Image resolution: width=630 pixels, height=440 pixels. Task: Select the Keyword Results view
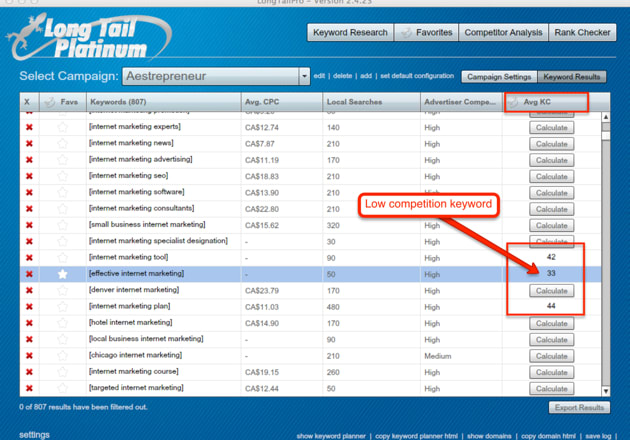pyautogui.click(x=571, y=77)
